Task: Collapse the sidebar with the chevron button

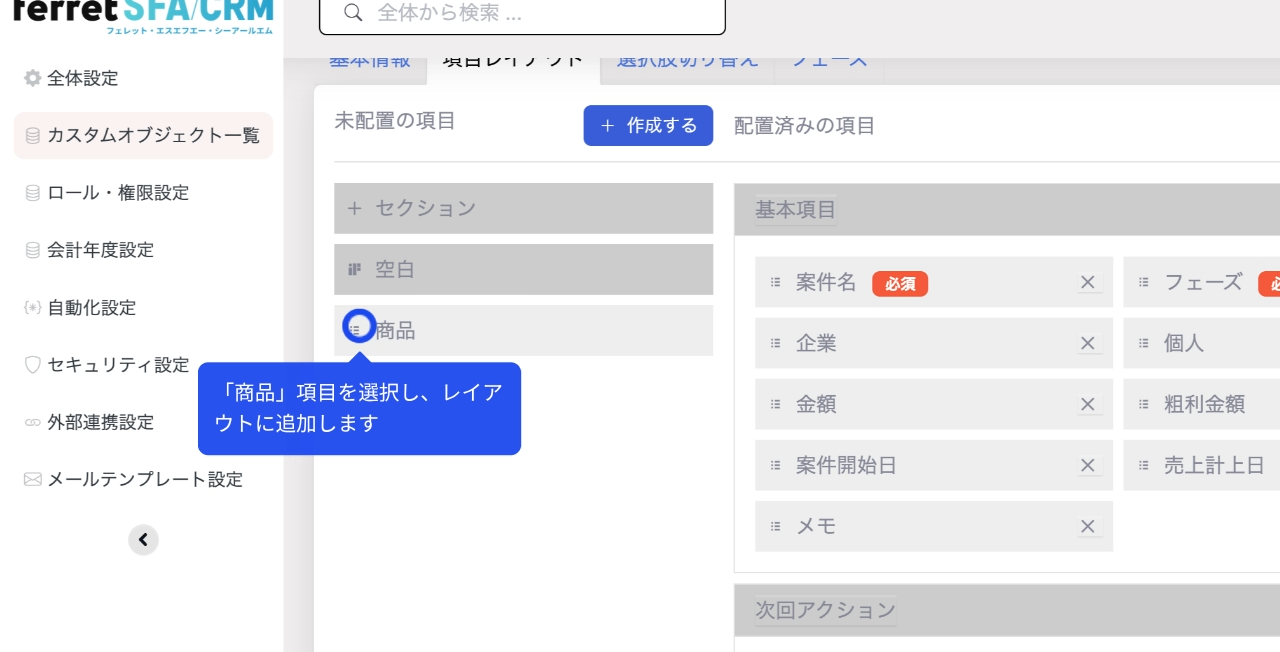Action: coord(143,540)
